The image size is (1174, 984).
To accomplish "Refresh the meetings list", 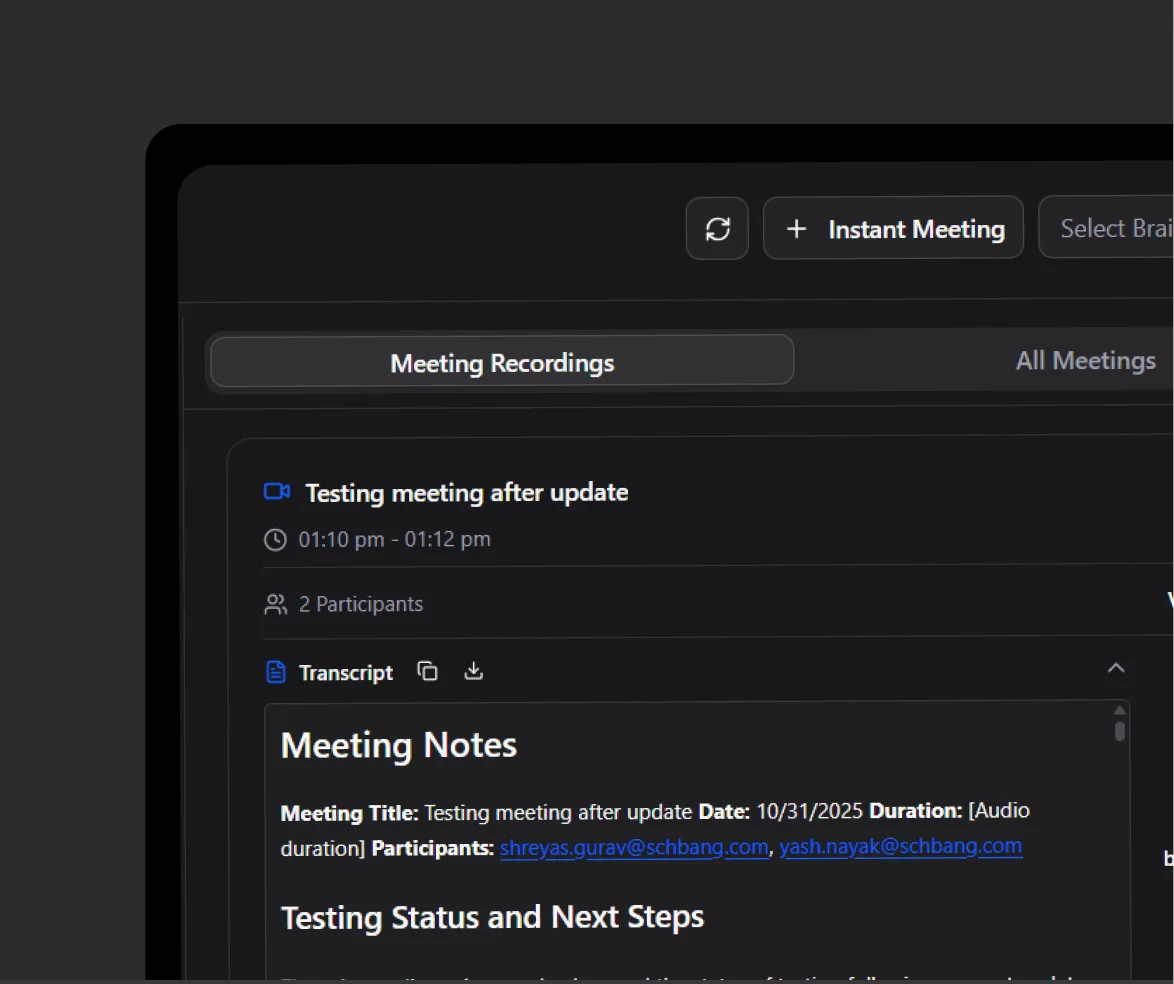I will [717, 229].
